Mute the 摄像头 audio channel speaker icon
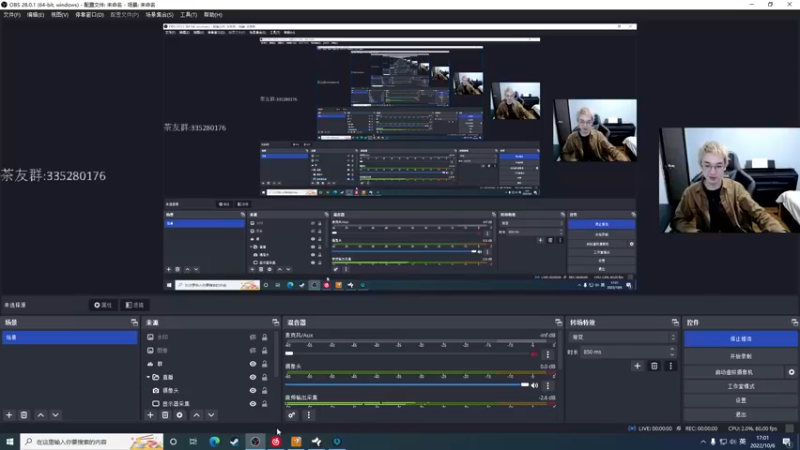Screen dimensions: 800x450 pyautogui.click(x=534, y=386)
